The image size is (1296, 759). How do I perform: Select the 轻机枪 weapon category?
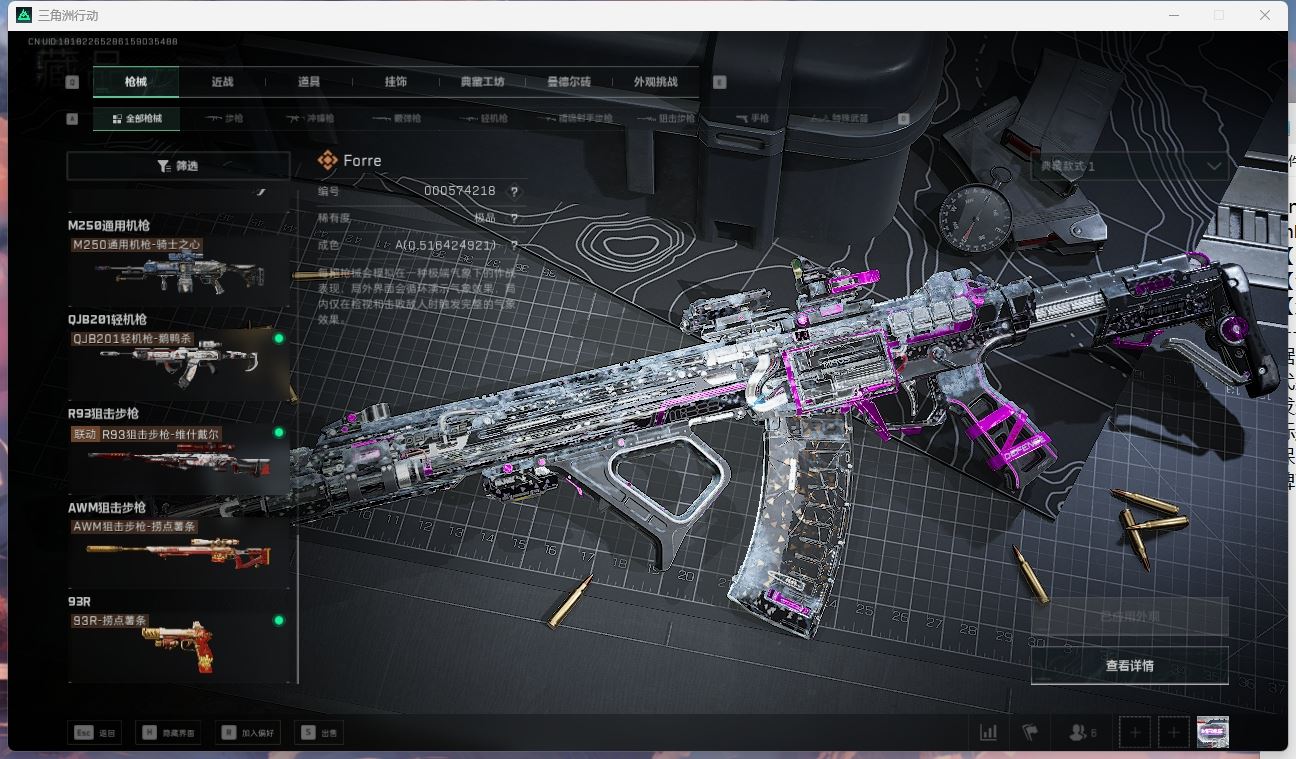click(x=485, y=119)
